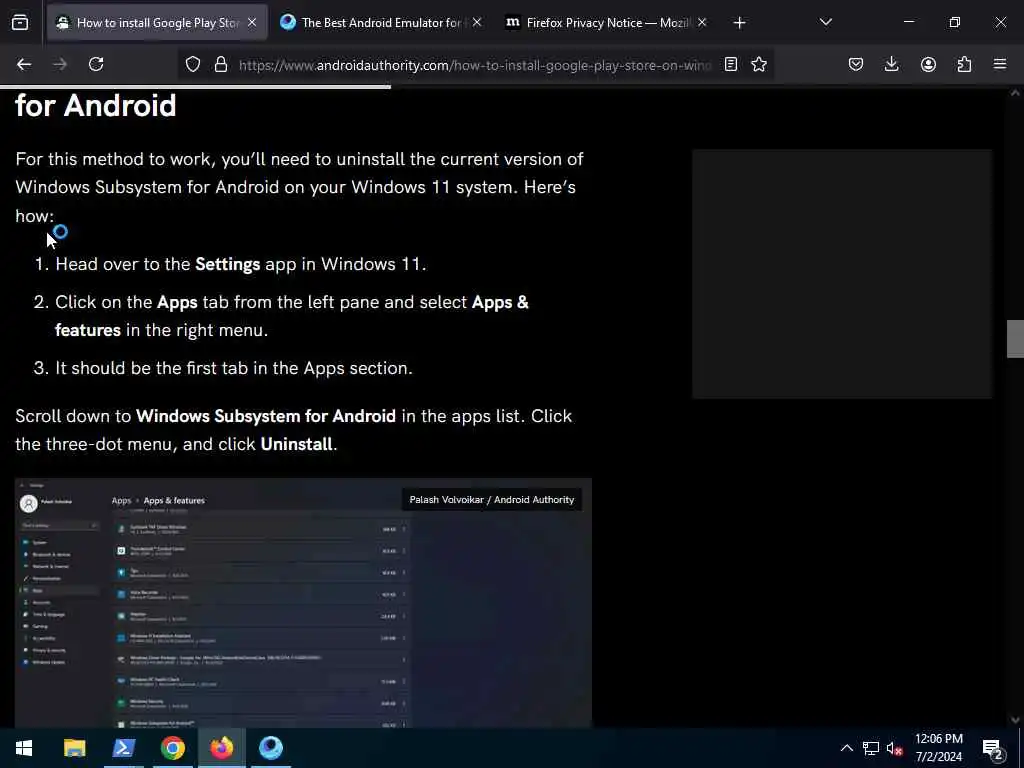Image resolution: width=1024 pixels, height=768 pixels.
Task: Close the Best Android Emulator tab
Action: [x=477, y=23]
